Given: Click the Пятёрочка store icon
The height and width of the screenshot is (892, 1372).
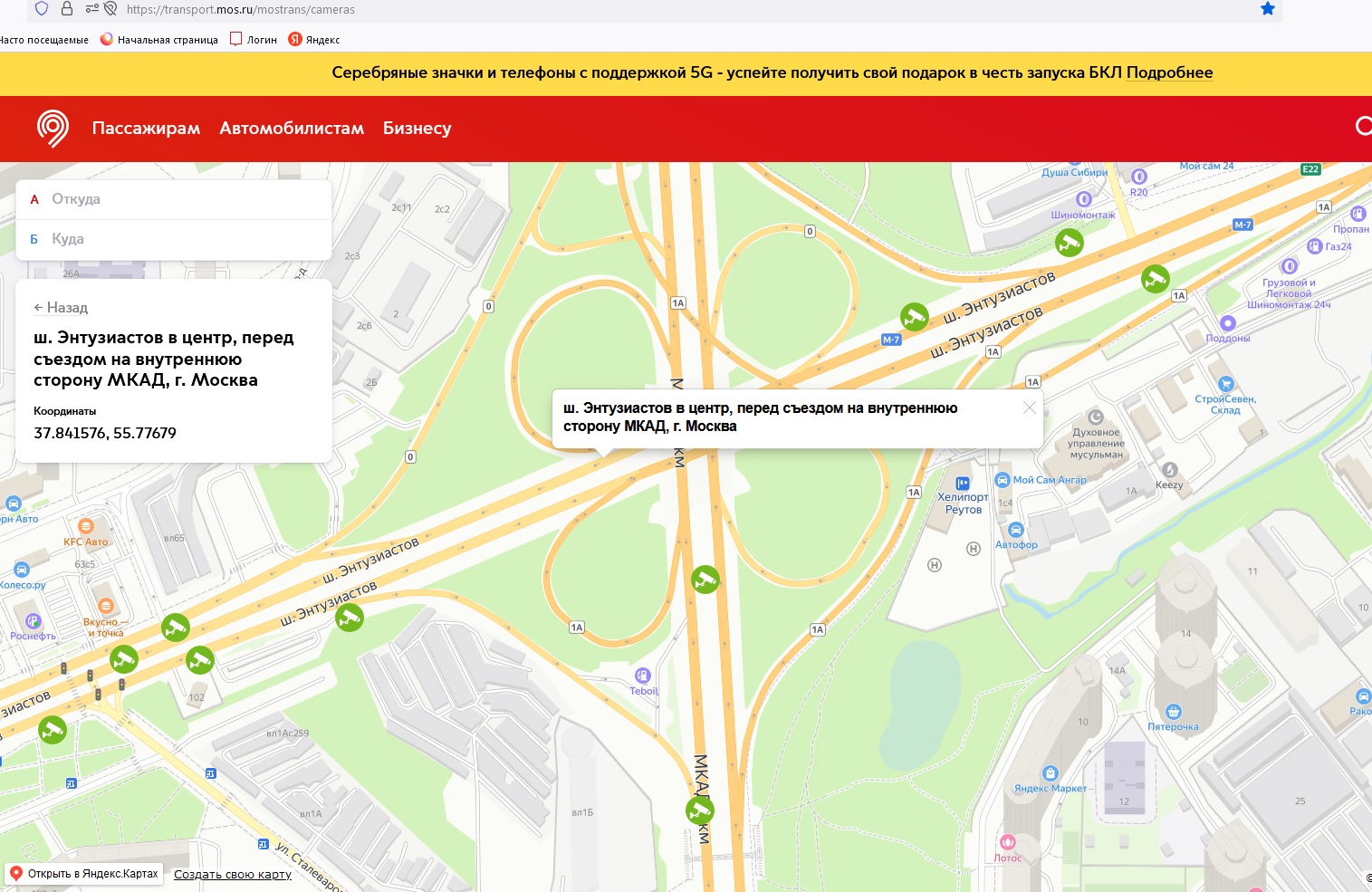Looking at the screenshot, I should 1174,712.
